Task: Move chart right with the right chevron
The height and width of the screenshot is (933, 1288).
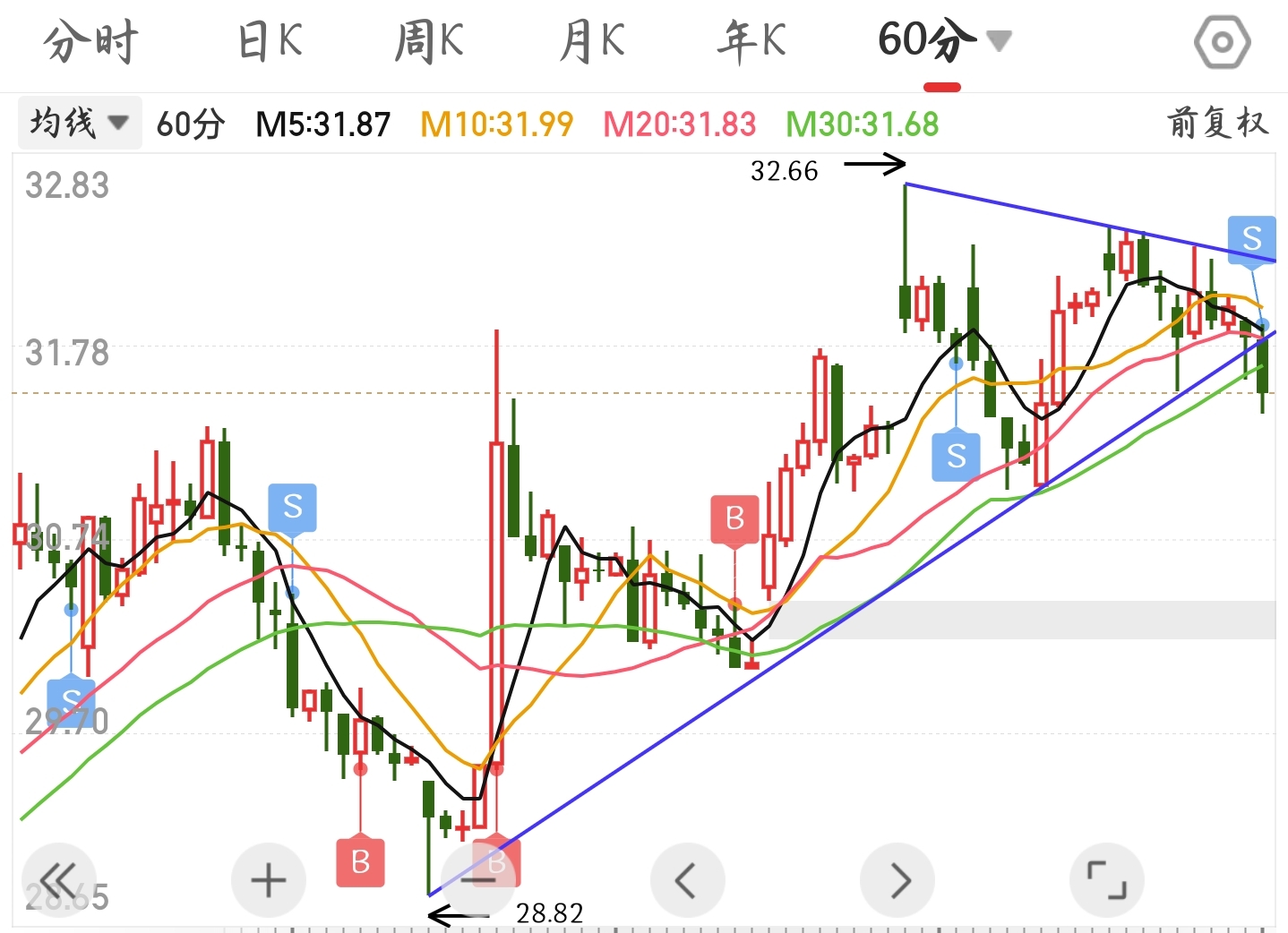Action: [x=897, y=881]
